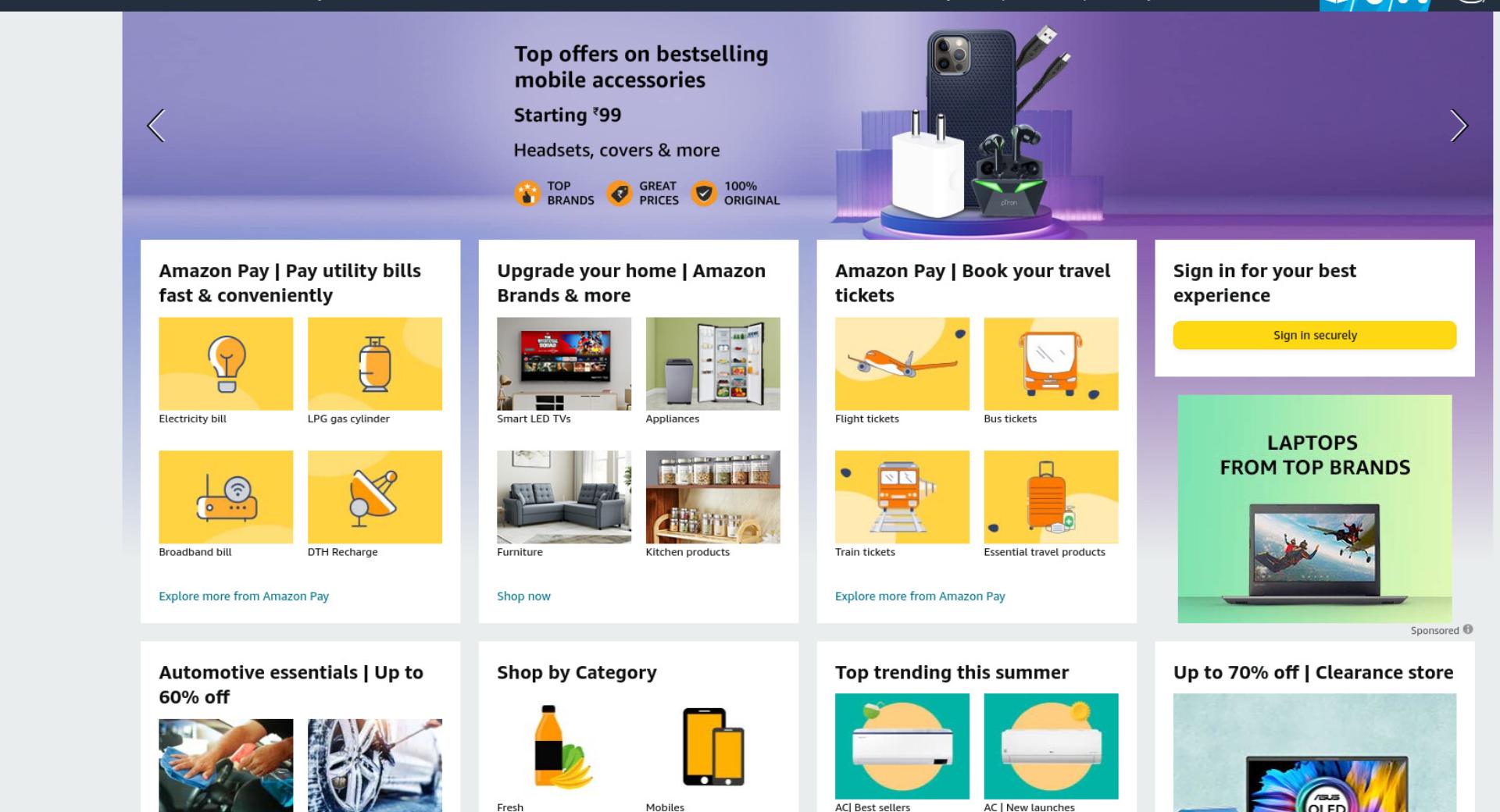Click the Sponsored ad info icon

click(x=1468, y=629)
